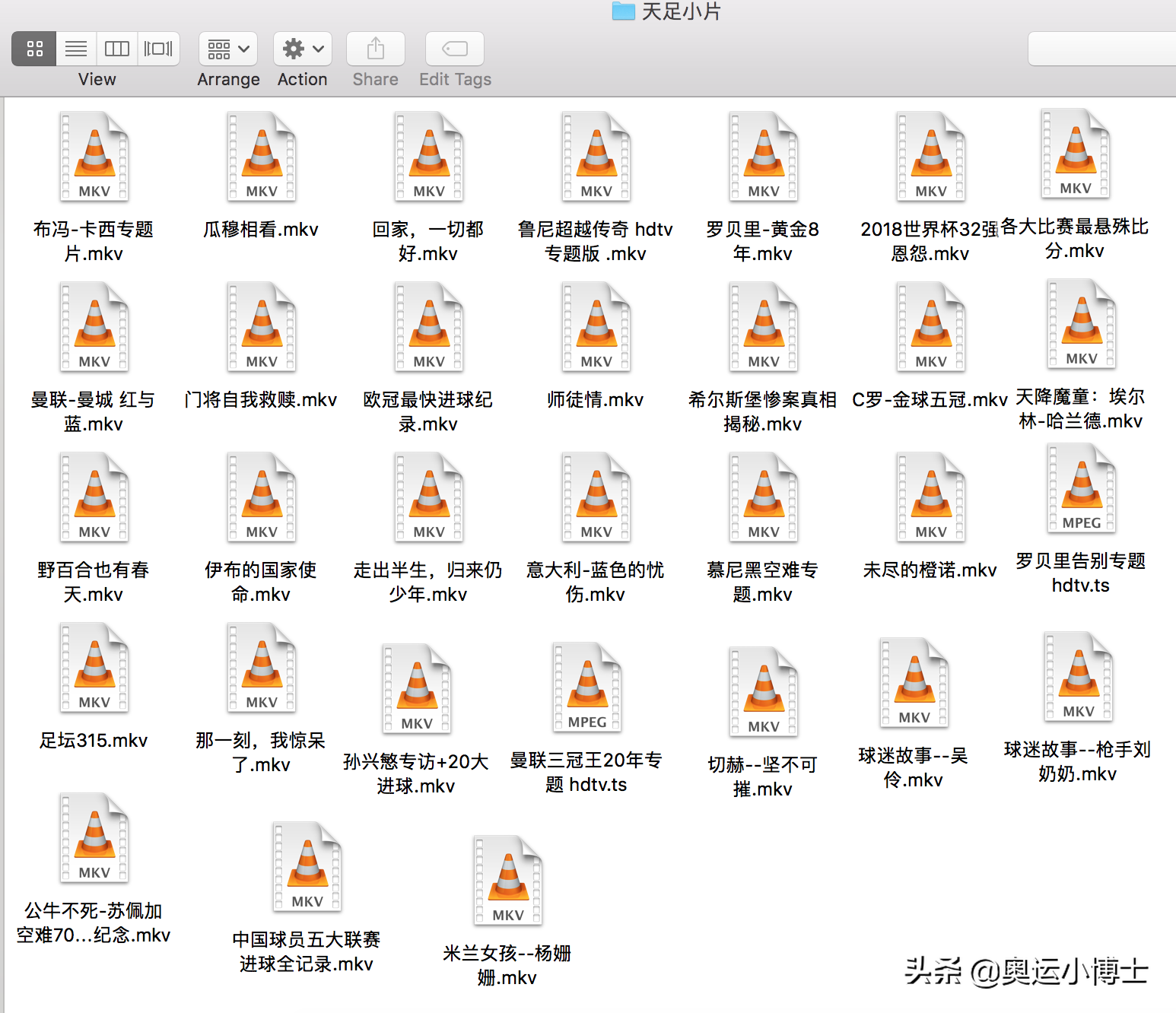Open the Arrange dropdown
Screen dimensions: 1176x1013
pyautogui.click(x=228, y=49)
